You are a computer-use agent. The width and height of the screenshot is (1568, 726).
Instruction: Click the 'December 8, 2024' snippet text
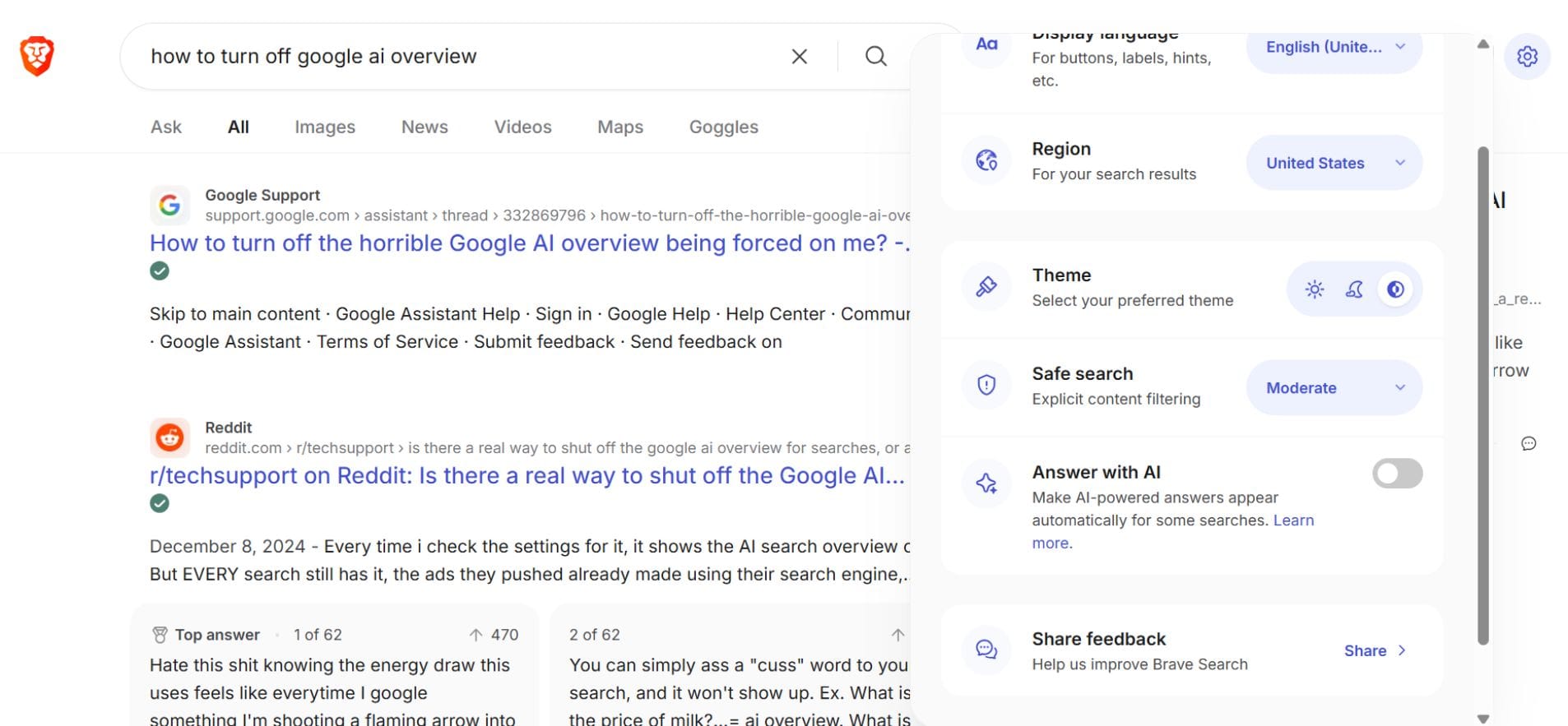[227, 547]
